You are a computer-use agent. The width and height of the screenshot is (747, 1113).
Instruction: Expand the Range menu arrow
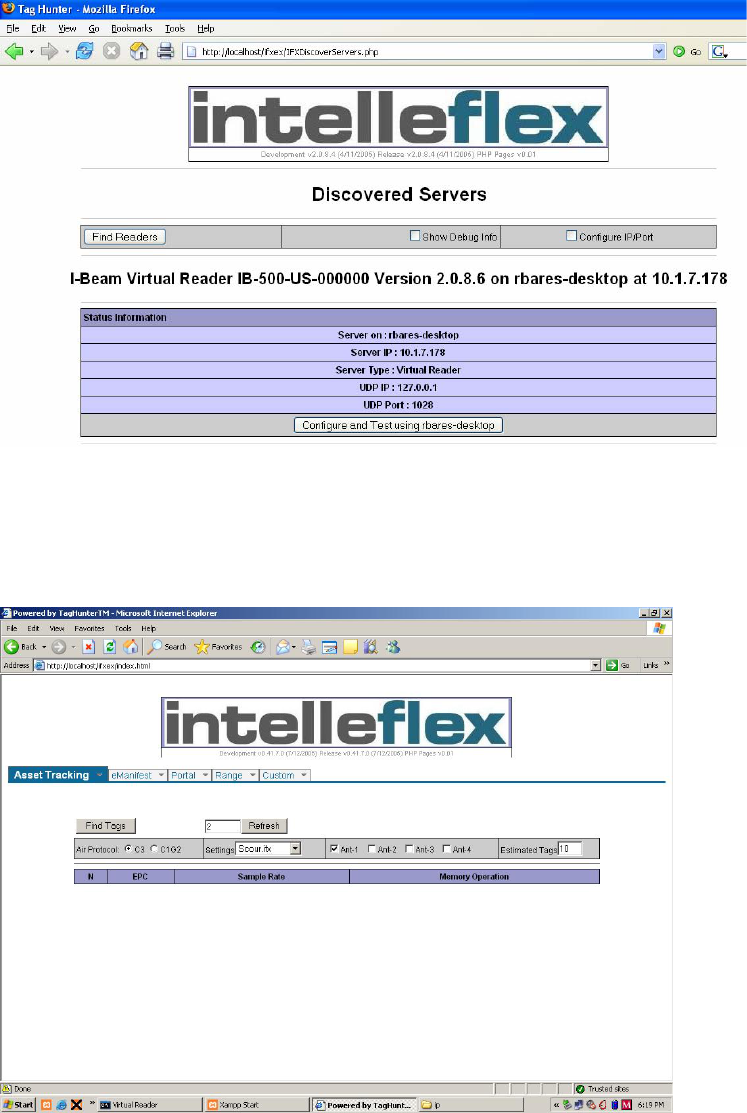[x=253, y=775]
